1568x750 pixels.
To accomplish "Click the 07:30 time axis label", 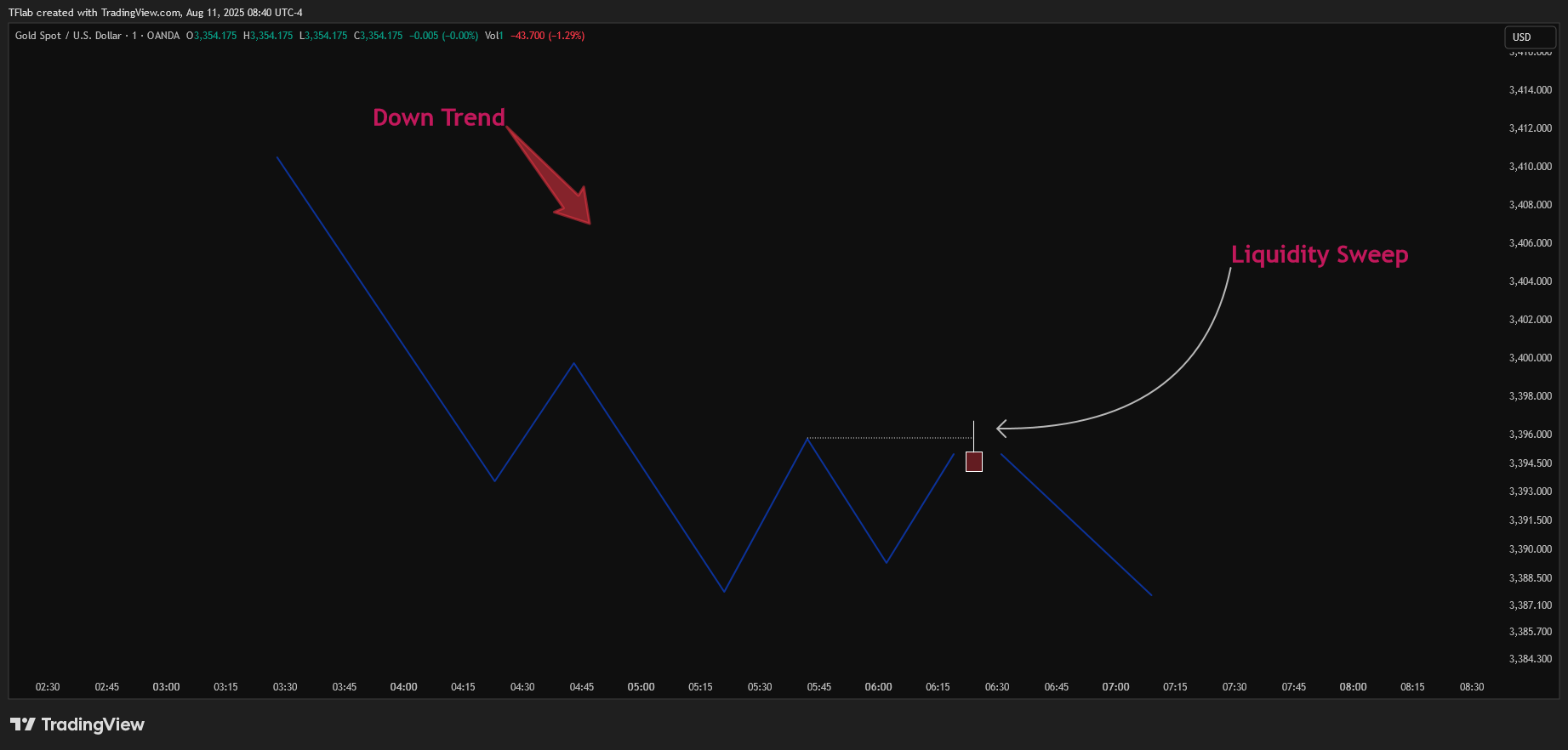I will (x=1234, y=687).
